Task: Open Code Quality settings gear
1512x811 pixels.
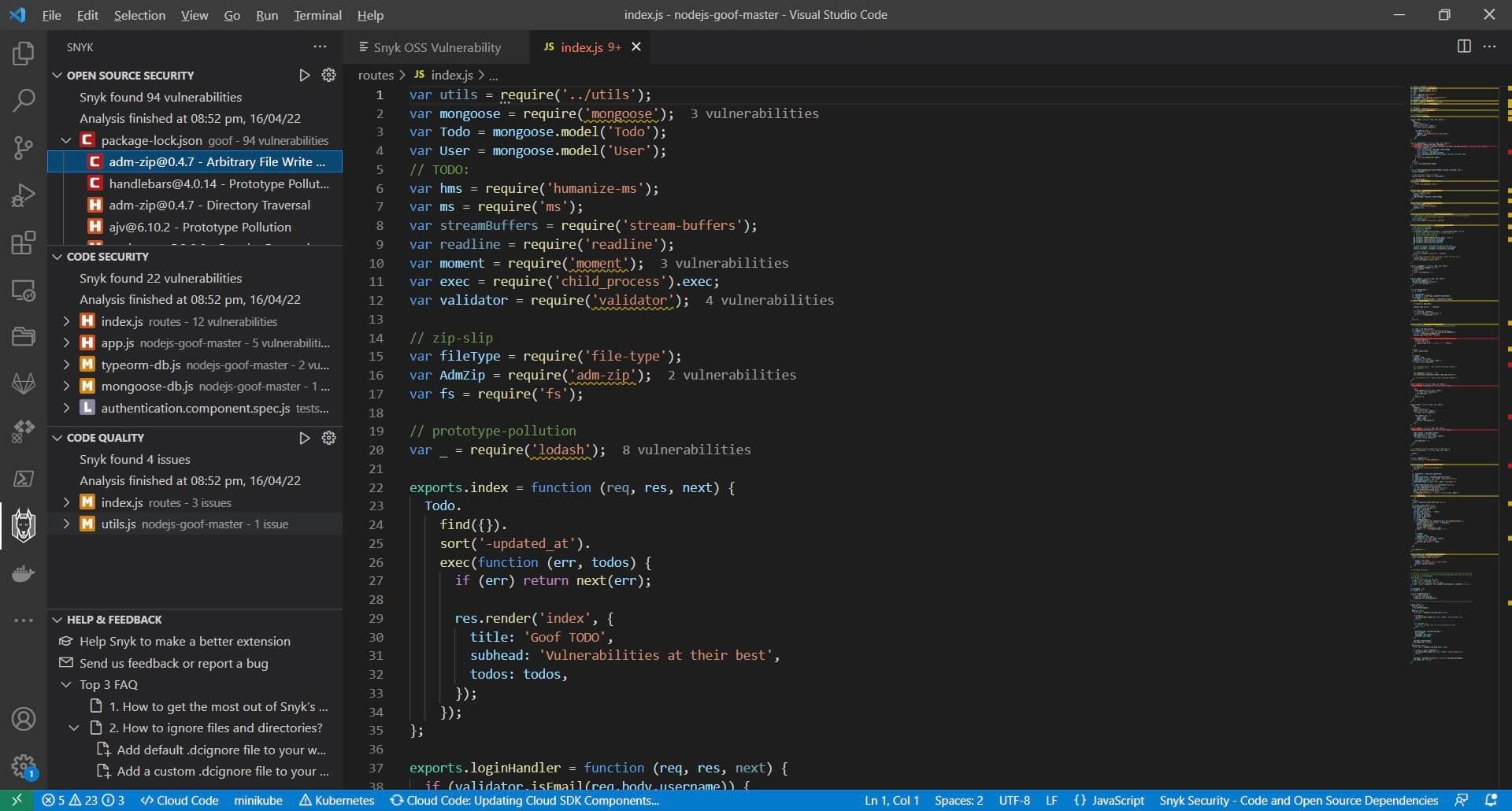Action: 328,438
